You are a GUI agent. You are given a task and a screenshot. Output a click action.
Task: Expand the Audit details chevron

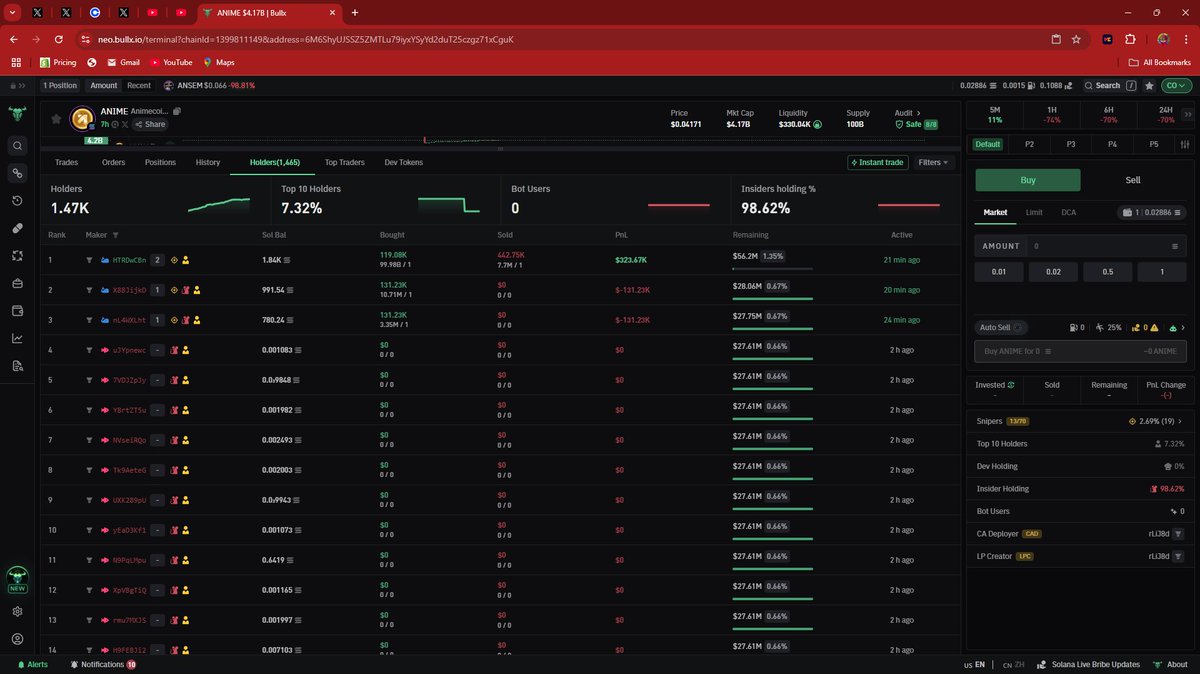918,113
